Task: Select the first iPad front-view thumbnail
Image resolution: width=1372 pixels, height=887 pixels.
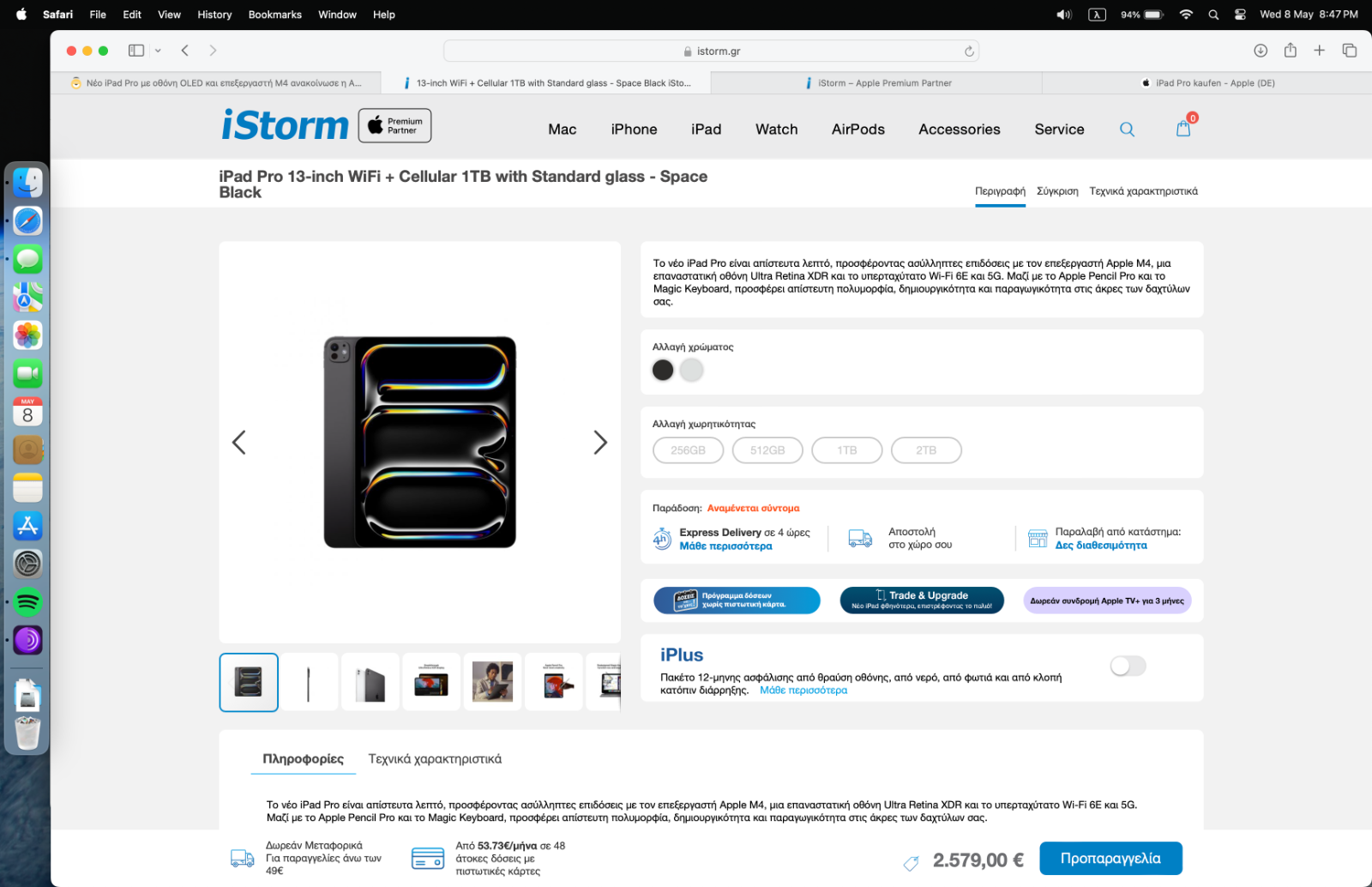Action: [x=249, y=682]
